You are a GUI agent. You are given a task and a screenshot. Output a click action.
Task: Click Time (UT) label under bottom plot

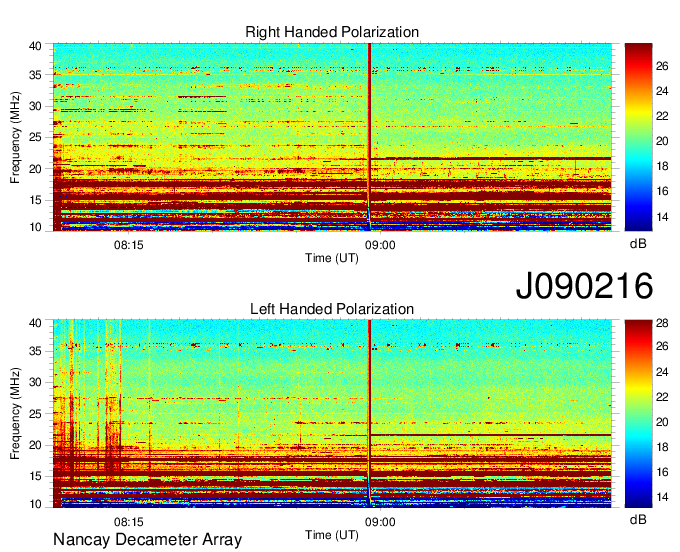332,536
